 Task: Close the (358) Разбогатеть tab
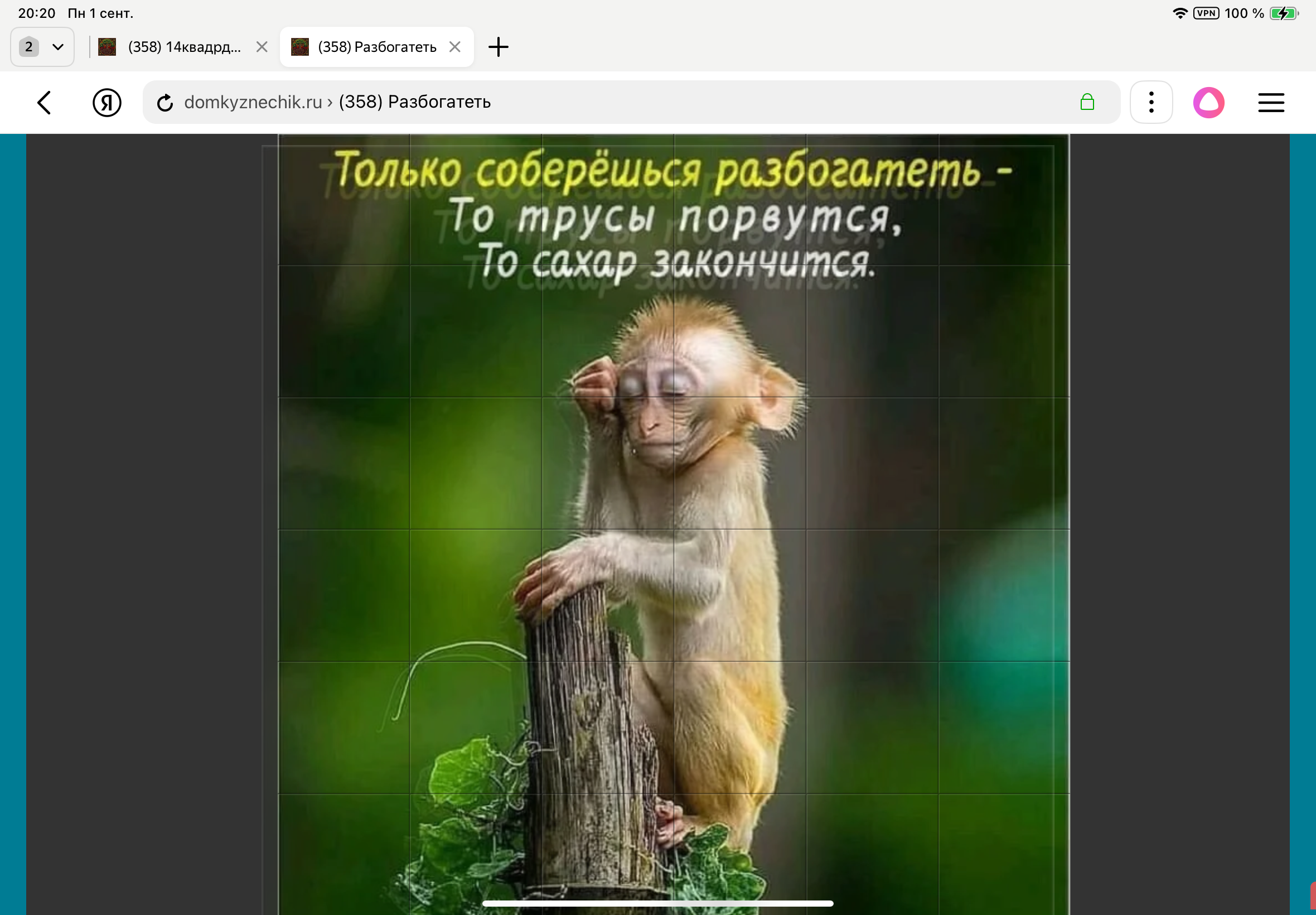click(455, 47)
